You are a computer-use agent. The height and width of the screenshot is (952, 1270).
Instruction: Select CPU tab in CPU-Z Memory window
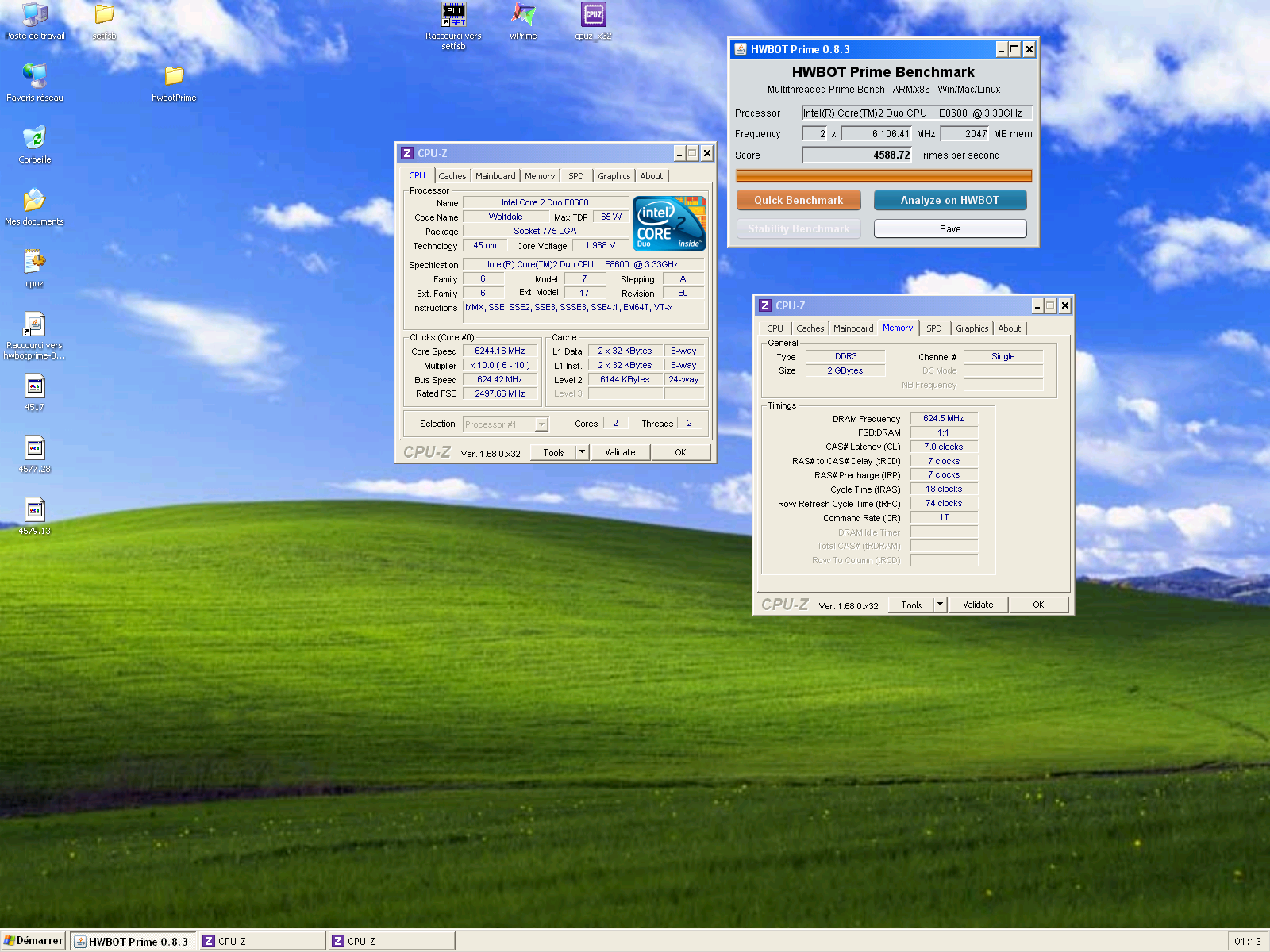(x=775, y=328)
